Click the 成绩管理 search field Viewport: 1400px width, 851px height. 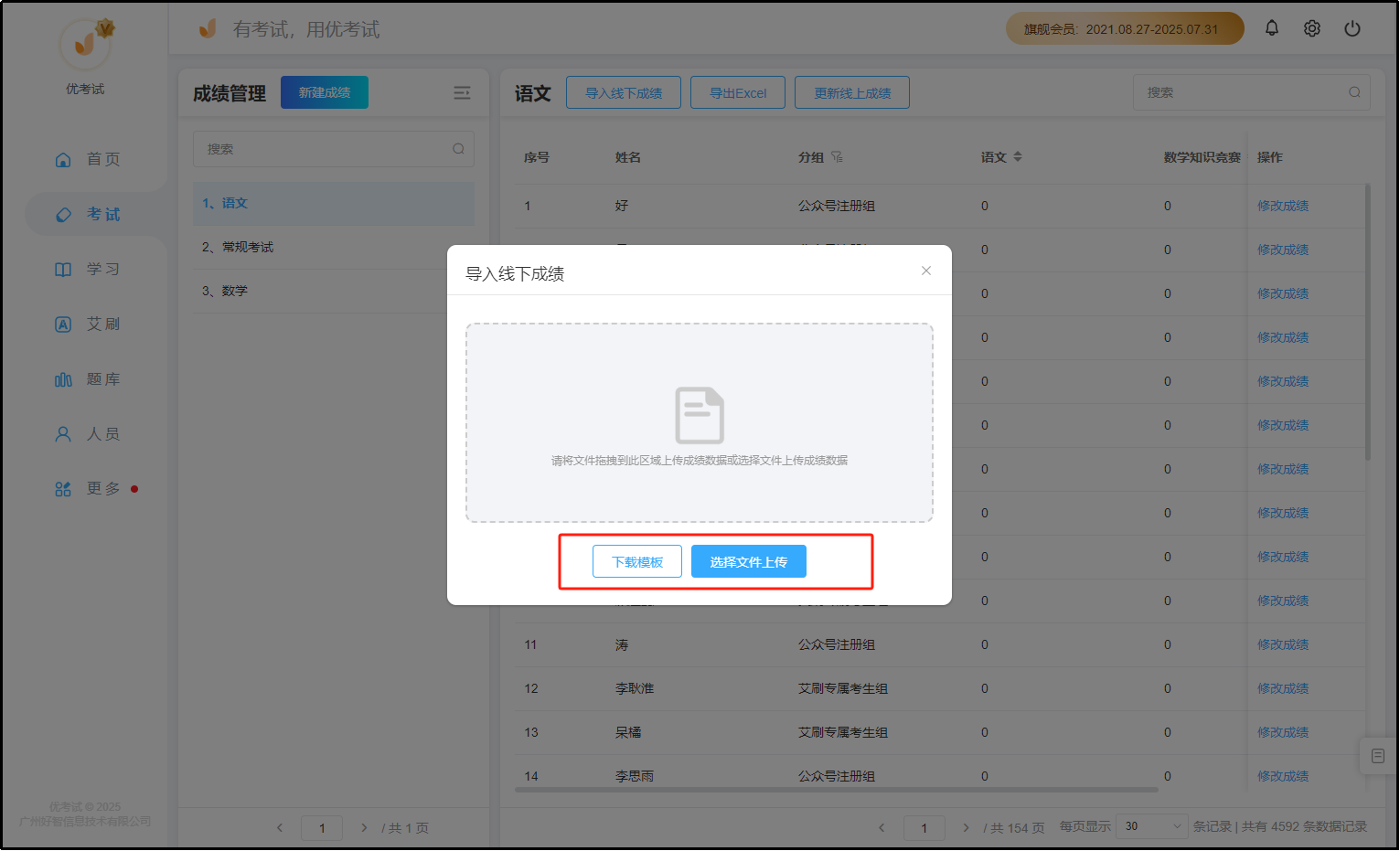click(334, 149)
